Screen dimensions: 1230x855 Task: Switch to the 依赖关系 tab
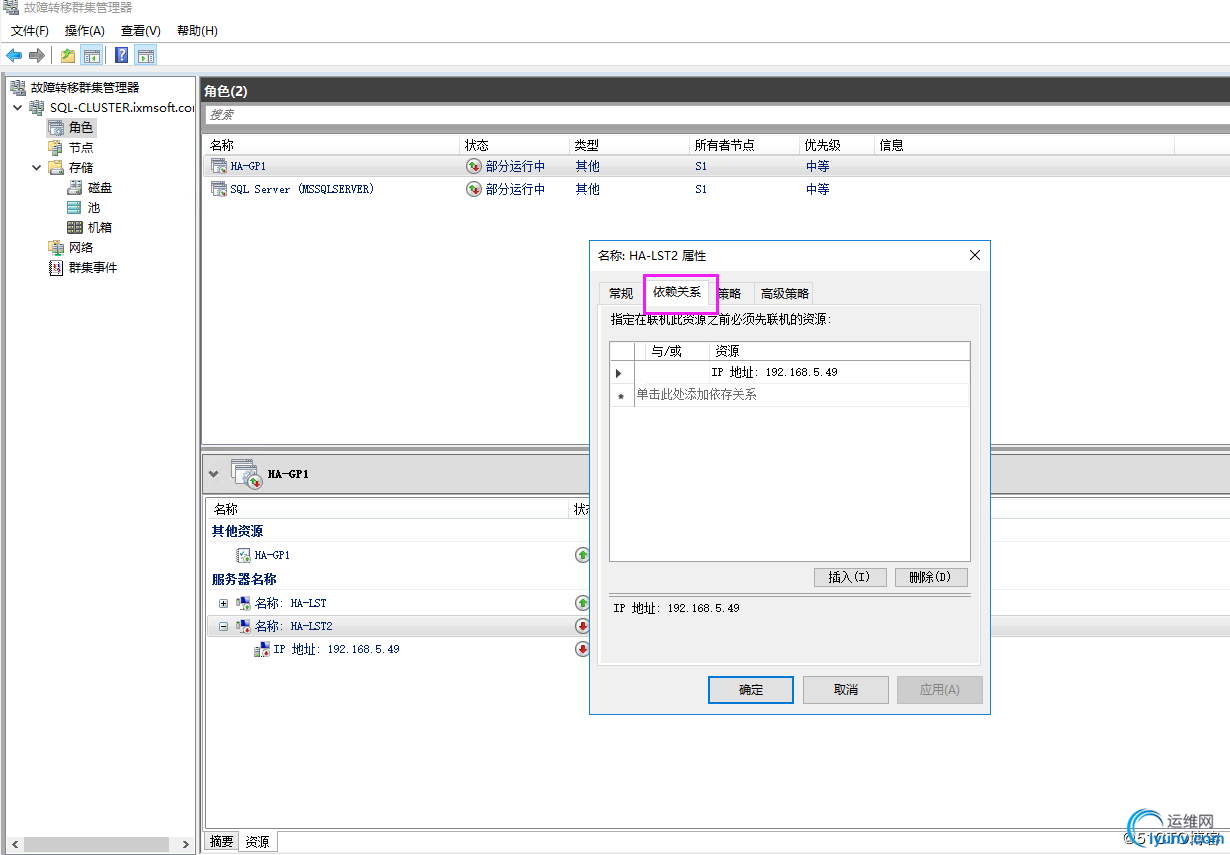pyautogui.click(x=677, y=292)
